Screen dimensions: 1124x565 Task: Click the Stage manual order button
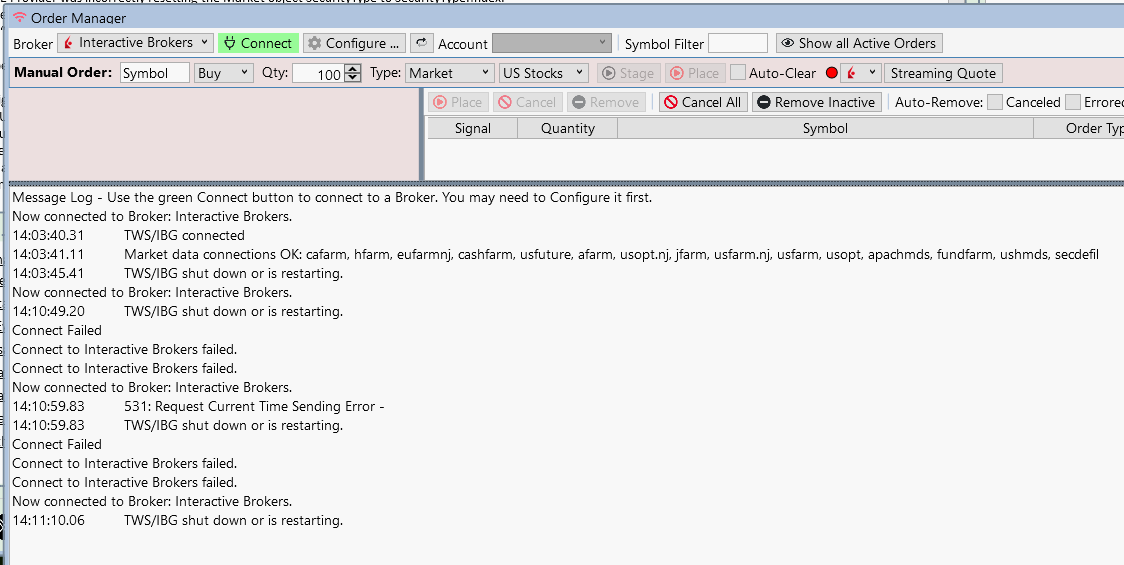point(627,73)
